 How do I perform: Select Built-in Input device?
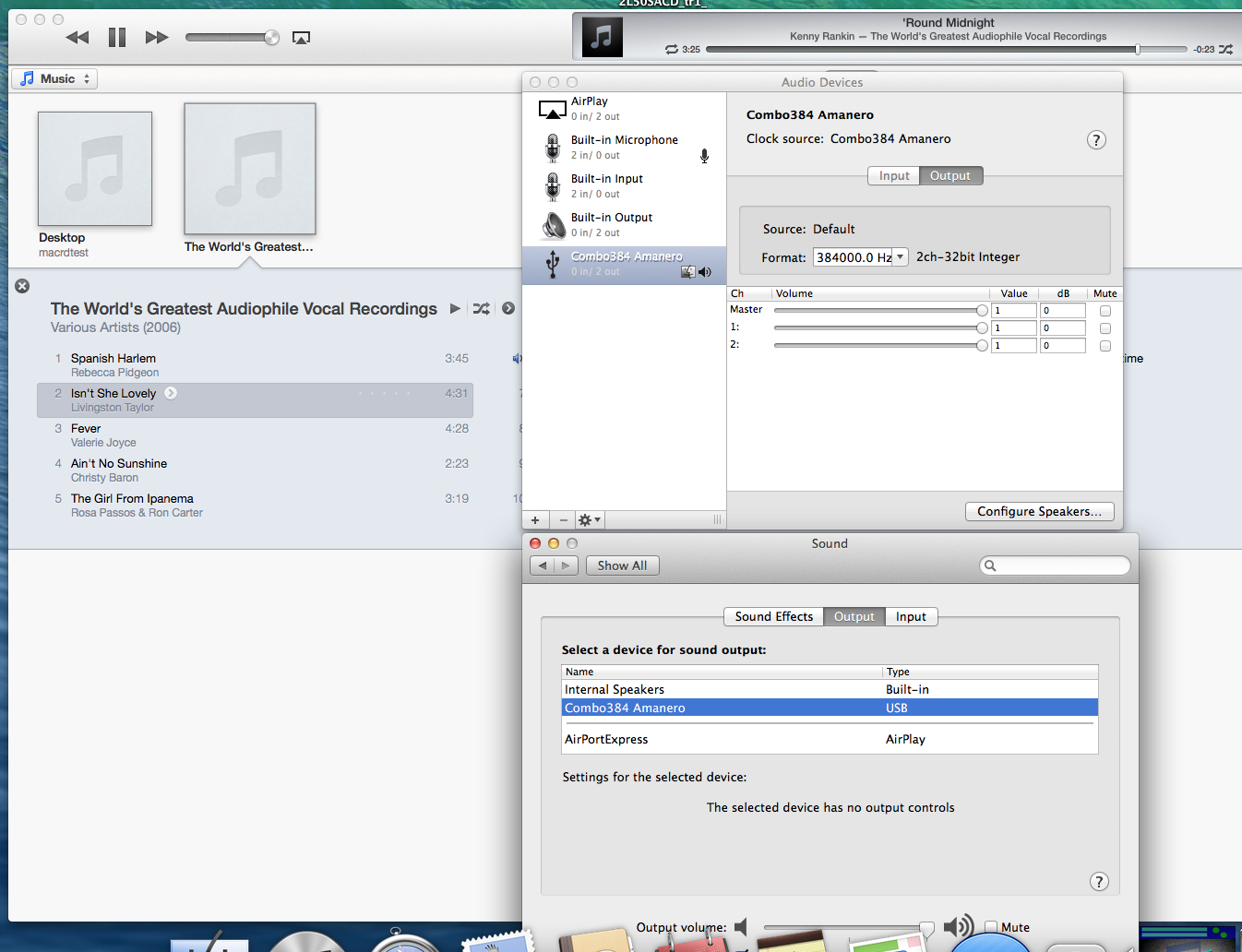click(x=625, y=187)
